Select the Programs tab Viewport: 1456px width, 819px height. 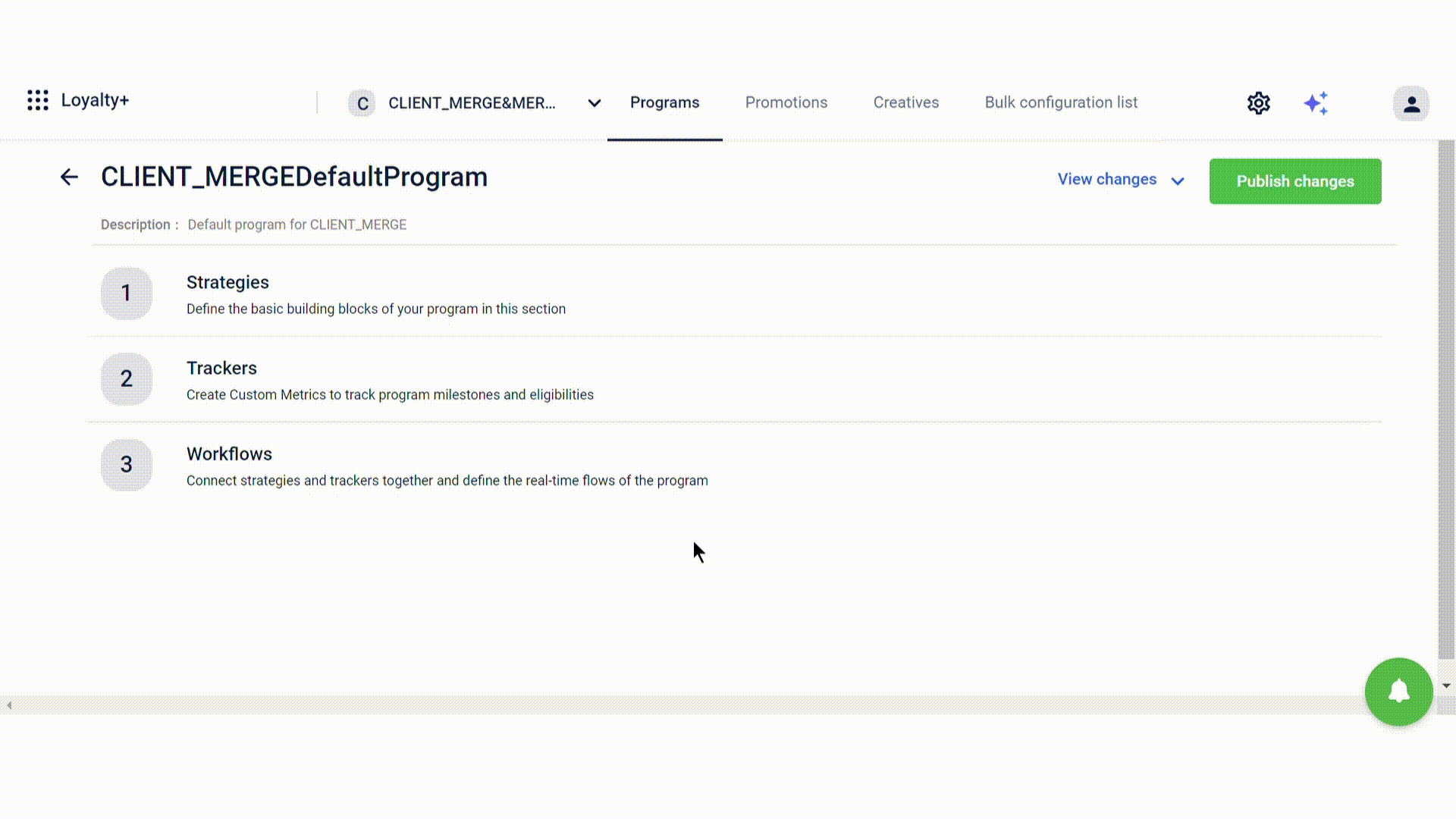point(664,102)
